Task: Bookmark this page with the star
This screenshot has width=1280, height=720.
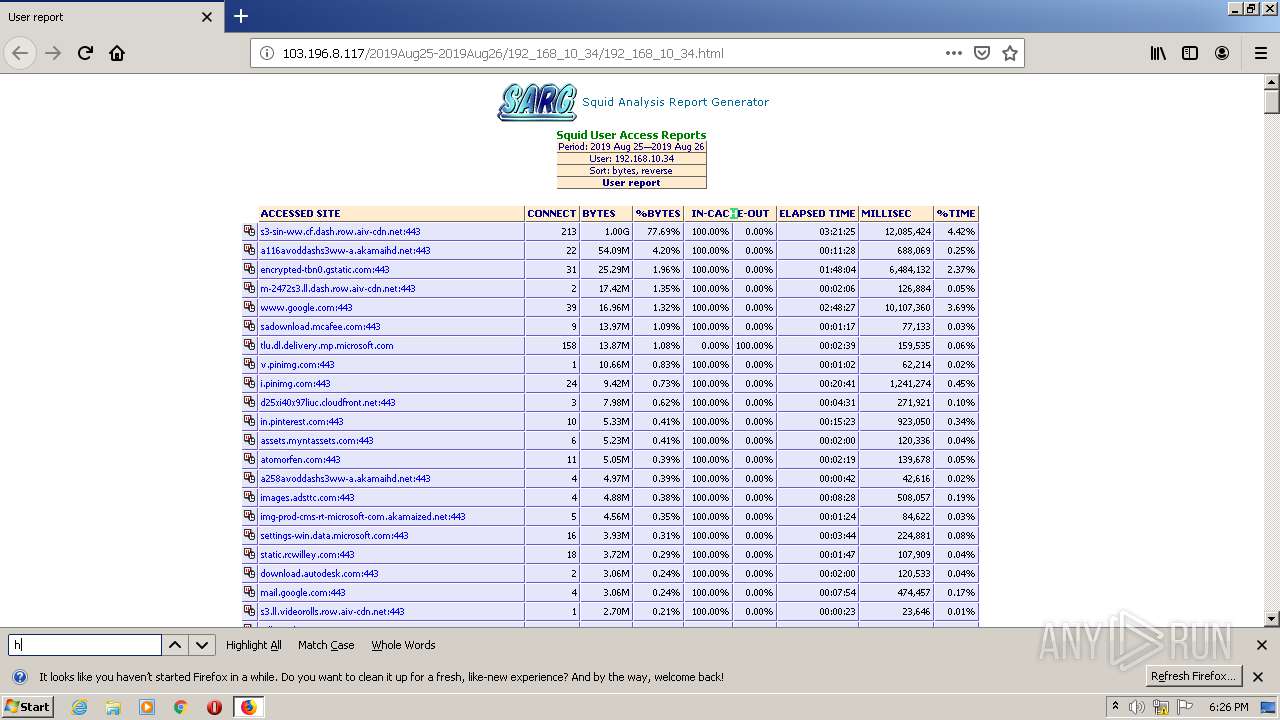Action: [1010, 53]
